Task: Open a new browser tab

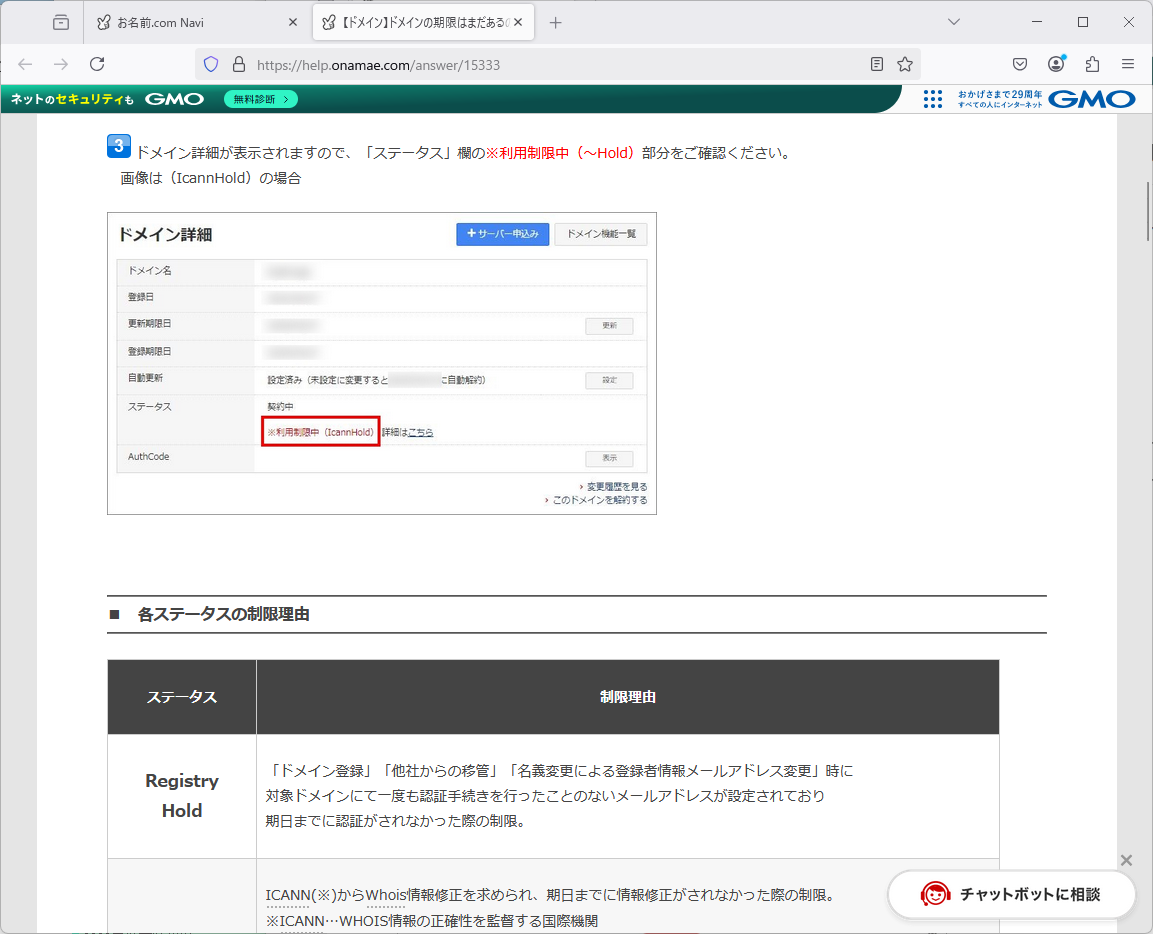Action: [556, 22]
